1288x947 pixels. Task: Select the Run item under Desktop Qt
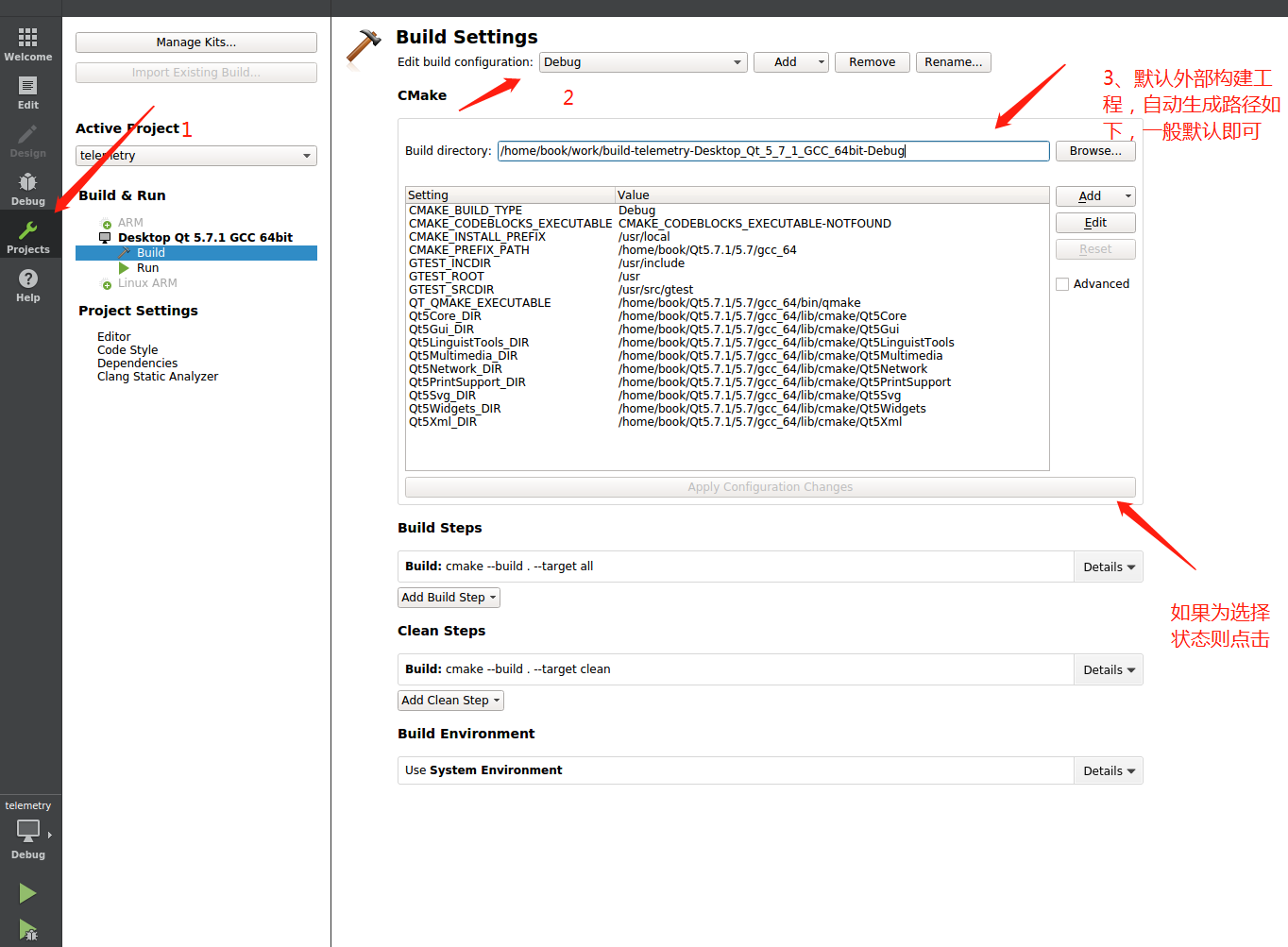pos(148,268)
